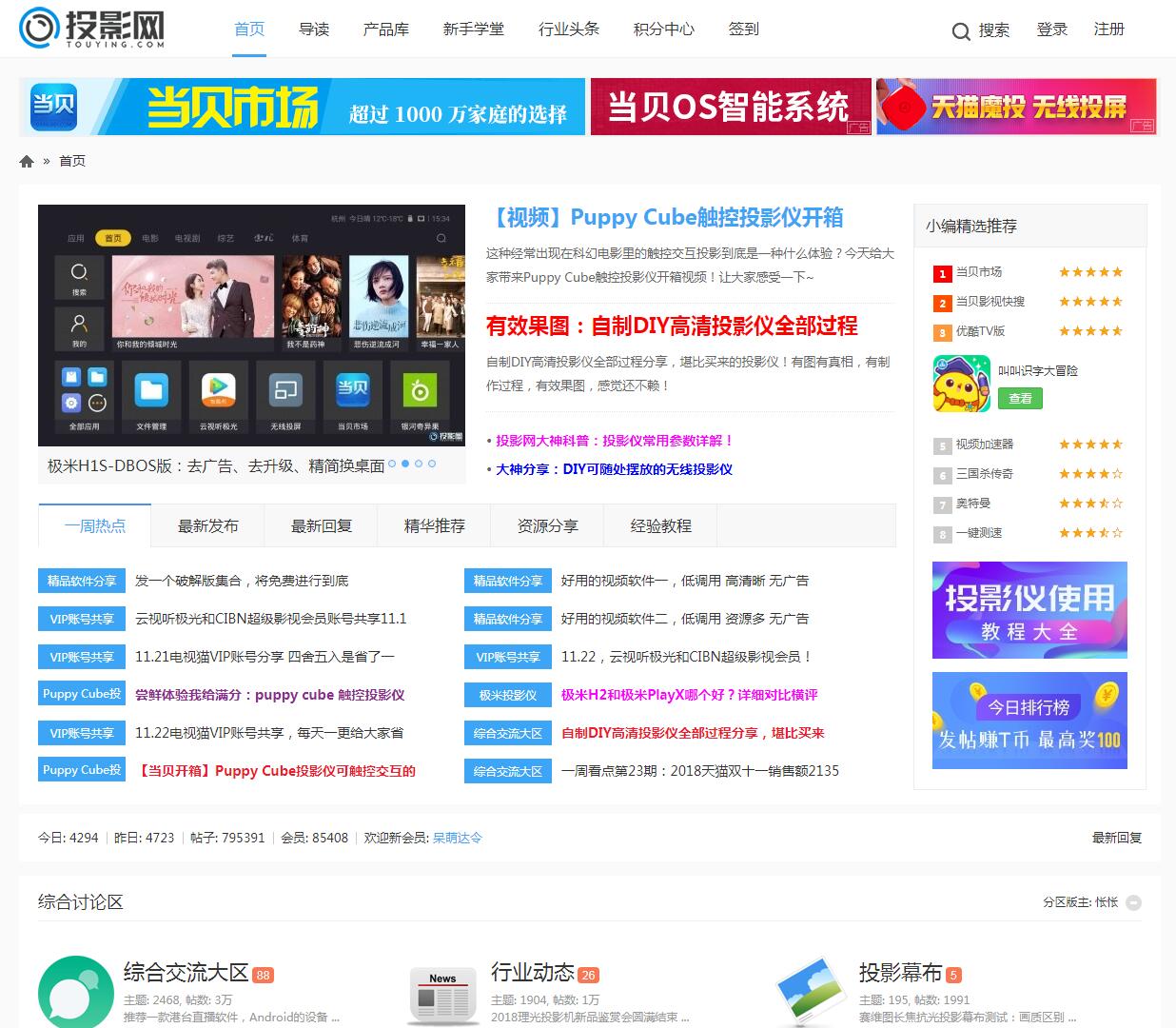Click 首页 breadcrumb link

(72, 161)
